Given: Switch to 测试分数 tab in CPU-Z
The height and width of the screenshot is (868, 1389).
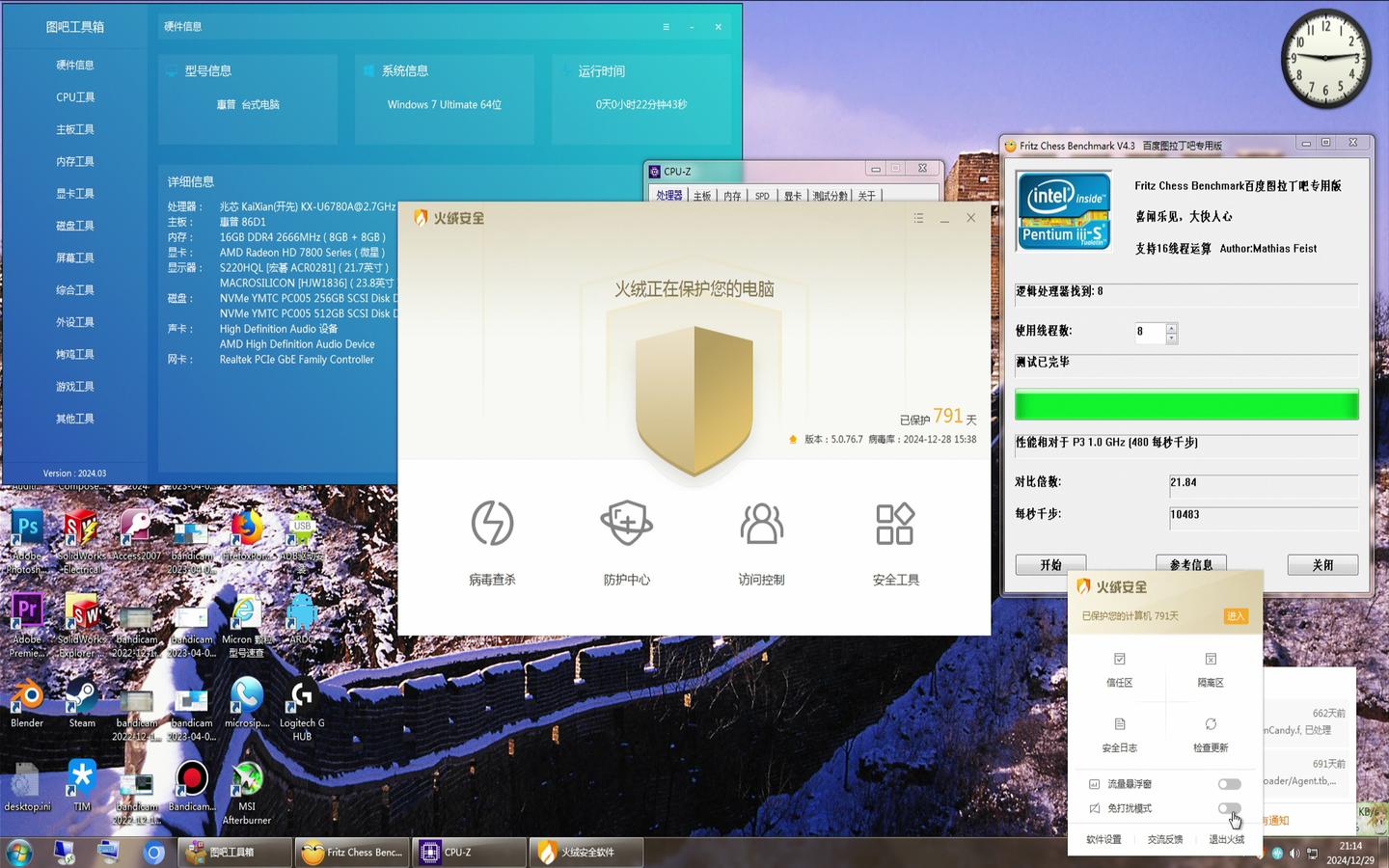Looking at the screenshot, I should [x=830, y=196].
